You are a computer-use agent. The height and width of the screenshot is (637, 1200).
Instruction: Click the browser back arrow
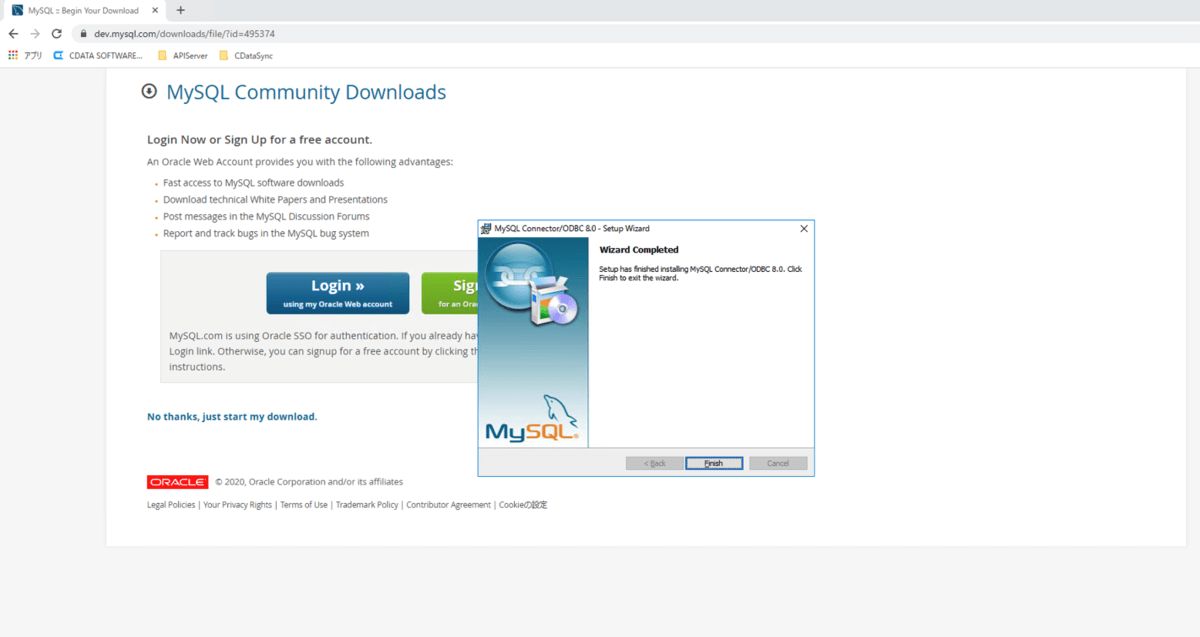tap(13, 33)
